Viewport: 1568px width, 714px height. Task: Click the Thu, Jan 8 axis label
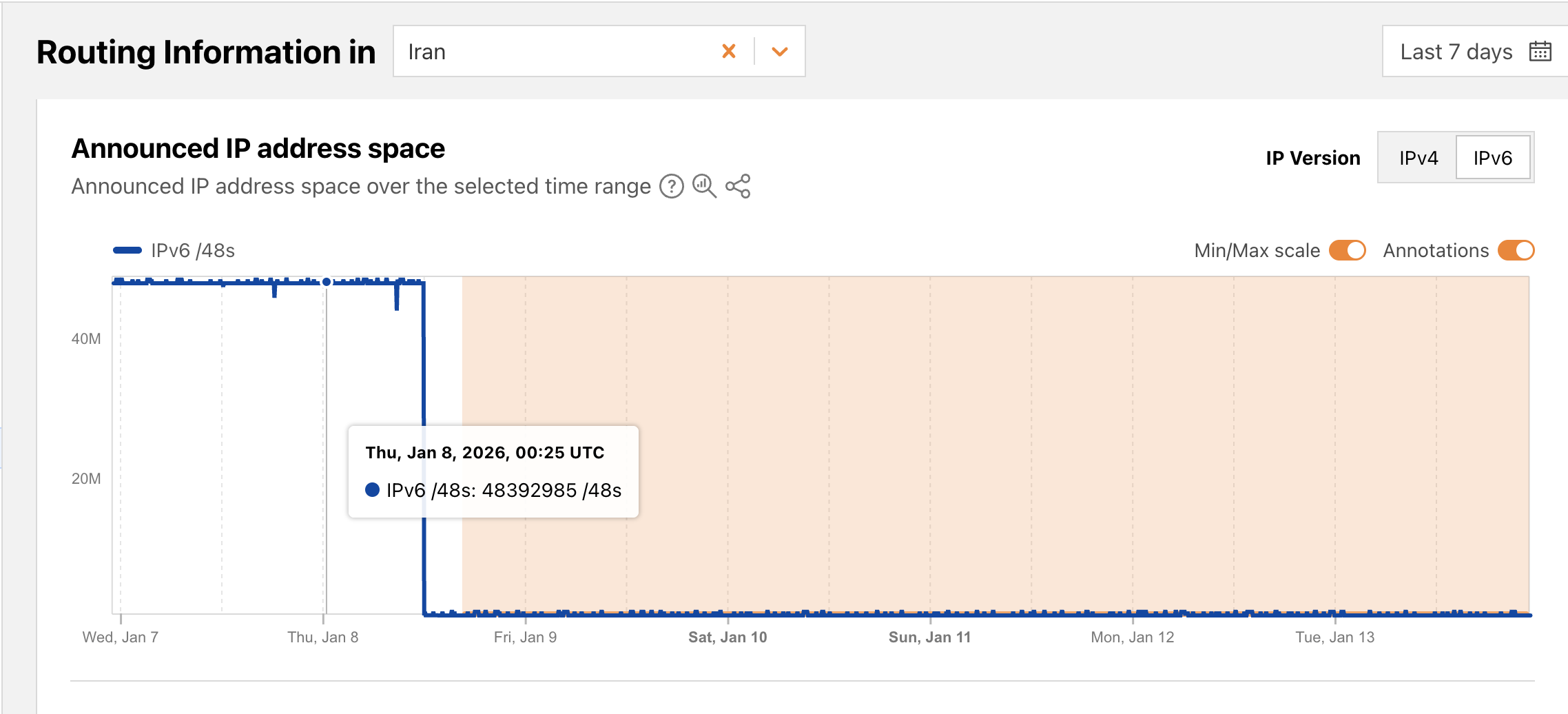point(322,637)
